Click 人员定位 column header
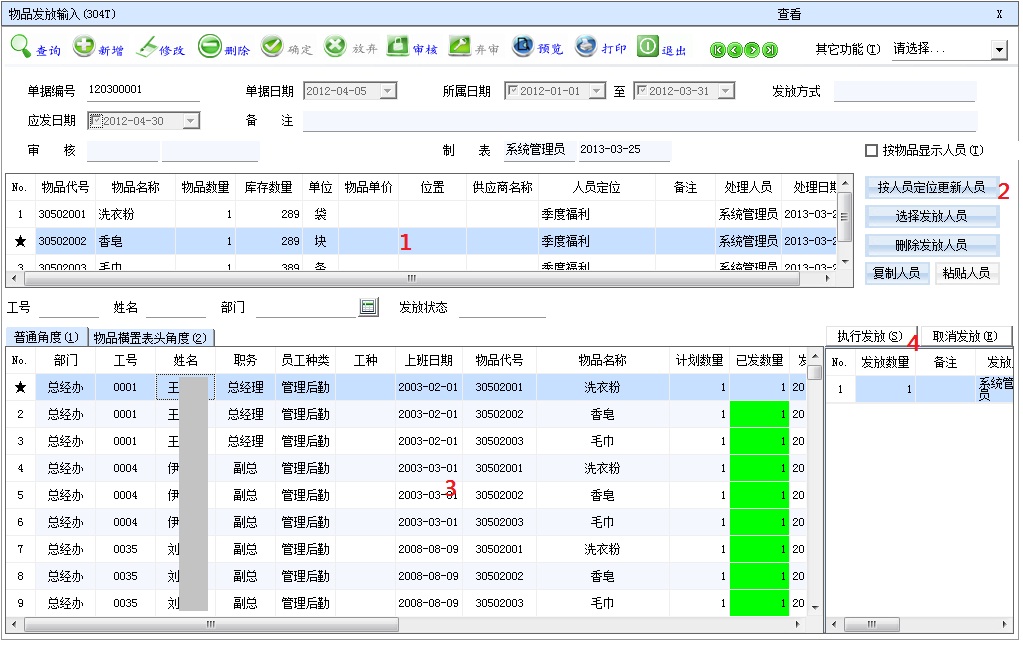The width and height of the screenshot is (1023, 645). (596, 188)
